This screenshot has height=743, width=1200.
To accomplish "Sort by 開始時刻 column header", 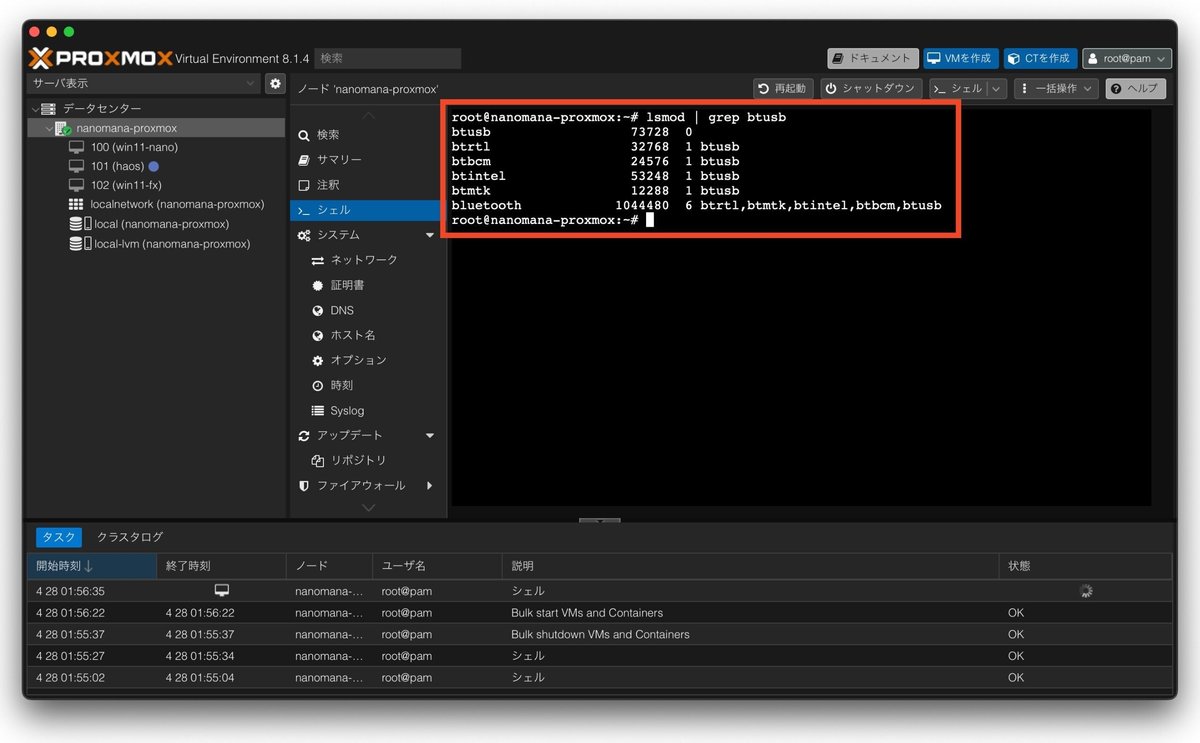I will (92, 566).
